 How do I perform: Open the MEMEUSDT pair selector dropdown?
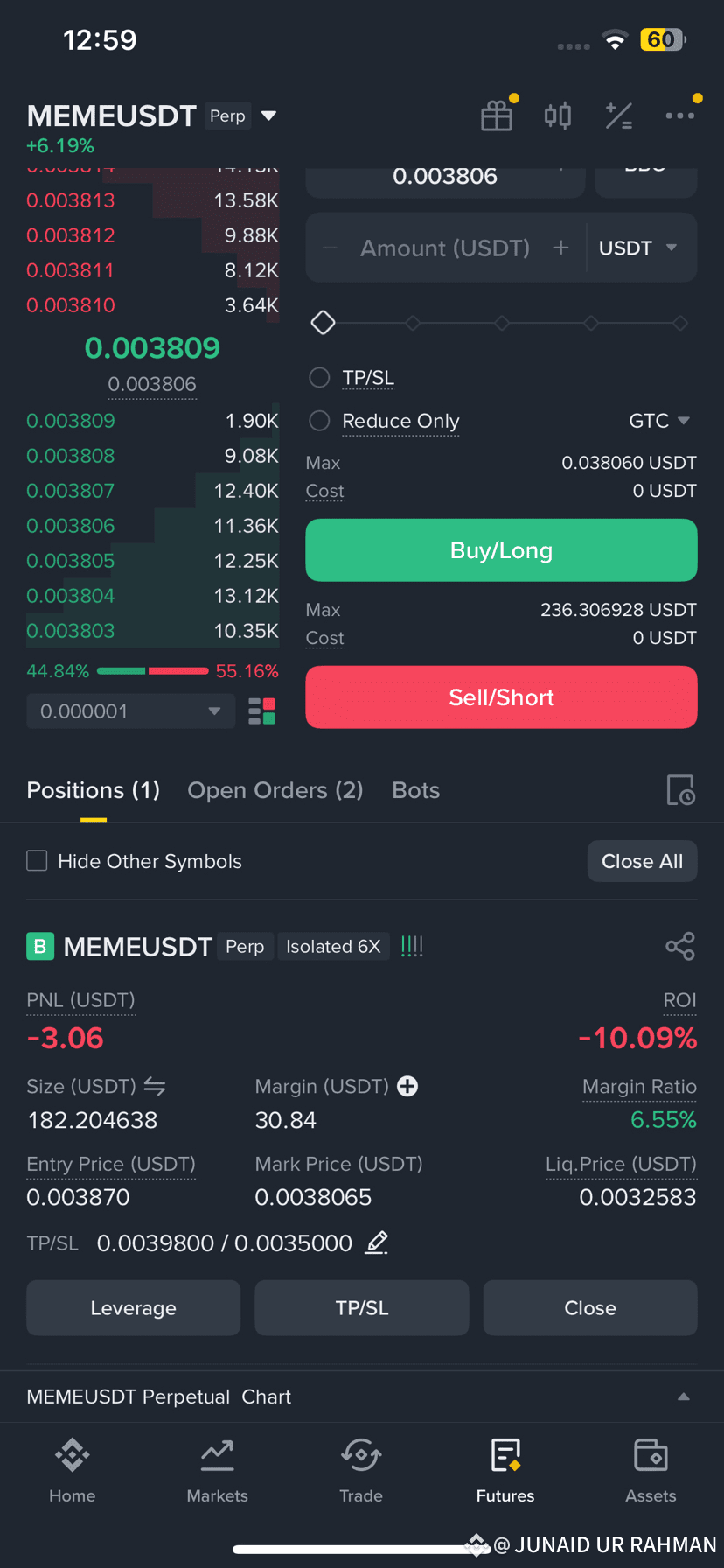tap(269, 115)
